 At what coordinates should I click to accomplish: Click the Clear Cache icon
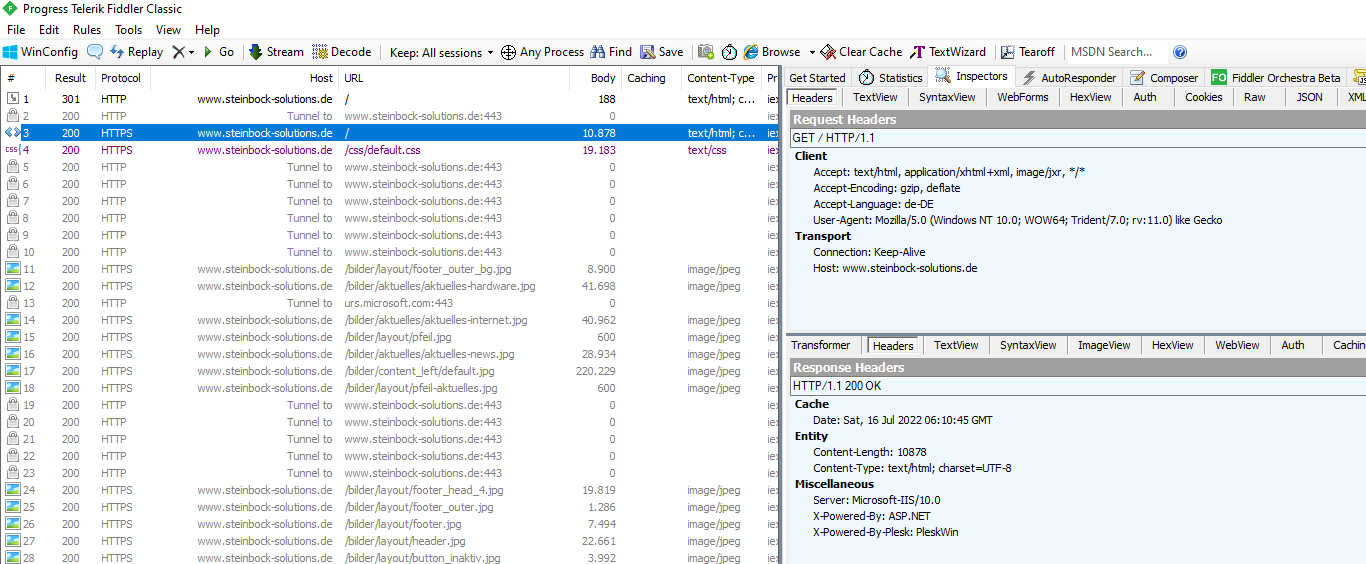(828, 52)
